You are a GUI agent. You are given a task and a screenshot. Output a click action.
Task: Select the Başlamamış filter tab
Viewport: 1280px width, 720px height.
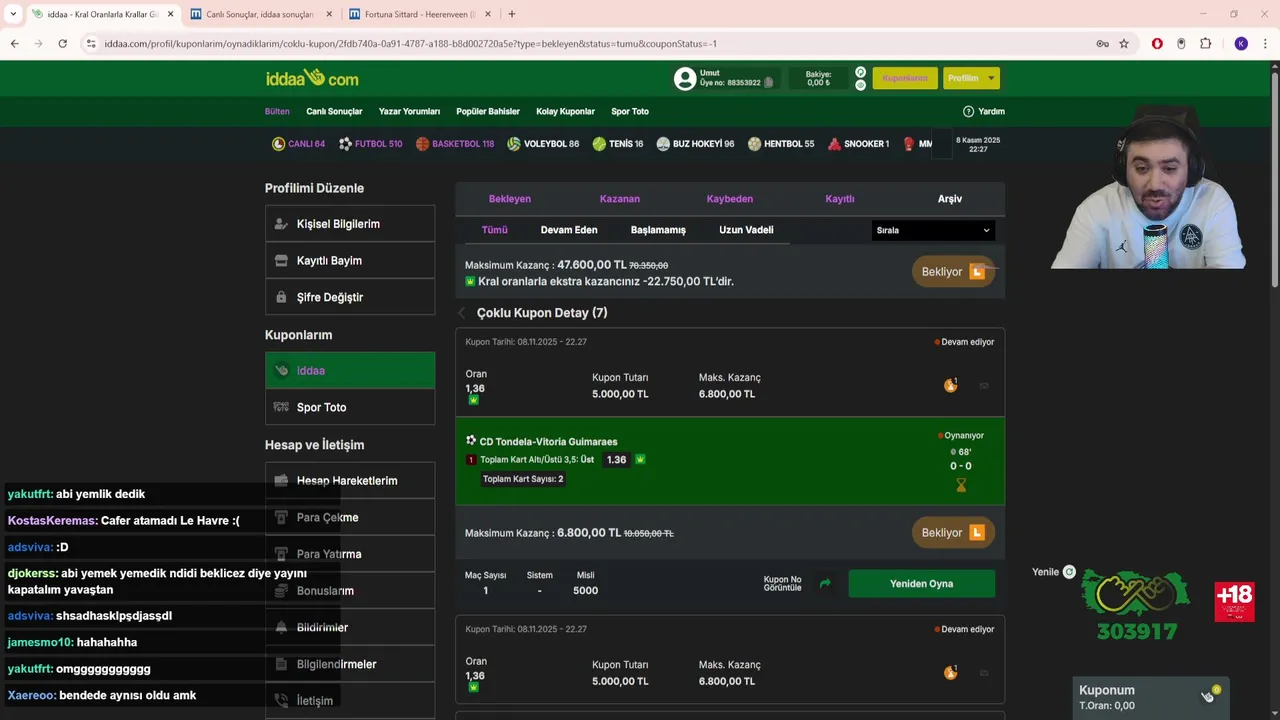[x=658, y=230]
